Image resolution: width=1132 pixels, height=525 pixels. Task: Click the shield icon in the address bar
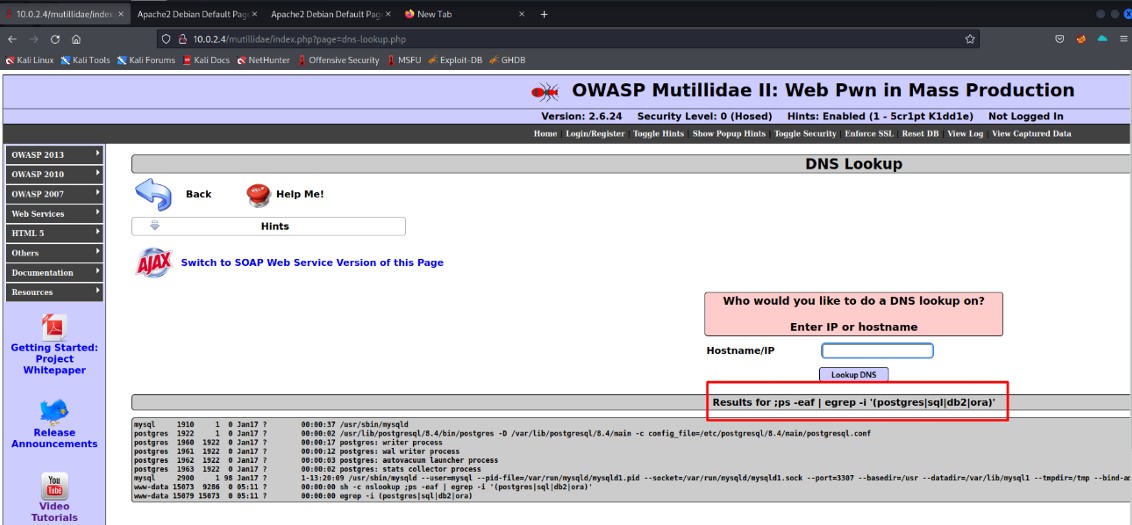point(166,39)
